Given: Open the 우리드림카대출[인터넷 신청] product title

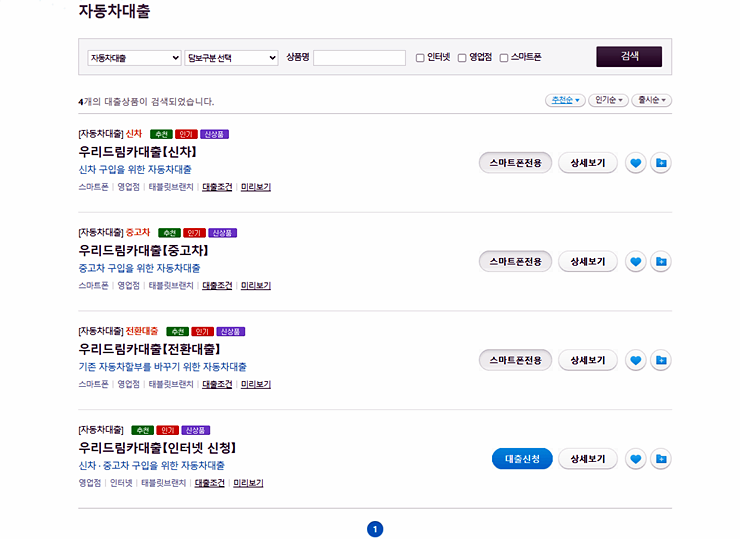Looking at the screenshot, I should pos(157,448).
